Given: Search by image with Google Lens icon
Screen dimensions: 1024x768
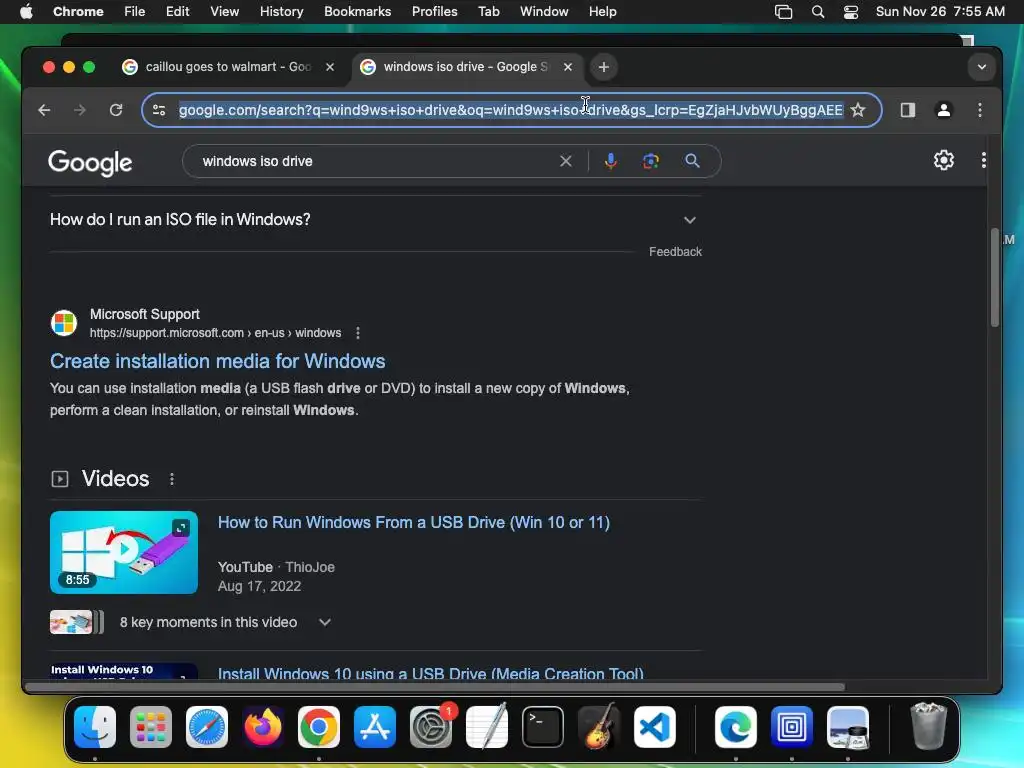Looking at the screenshot, I should (650, 161).
